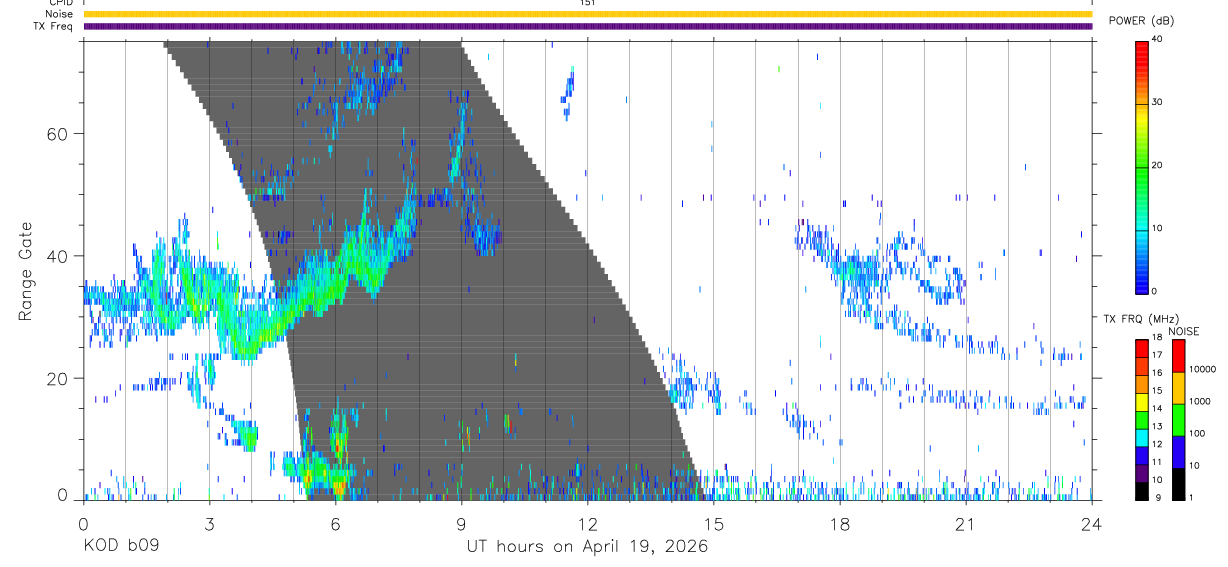Viewport: 1228px width, 567px height.
Task: Click x-axis tick label '24'
Action: point(1092,523)
